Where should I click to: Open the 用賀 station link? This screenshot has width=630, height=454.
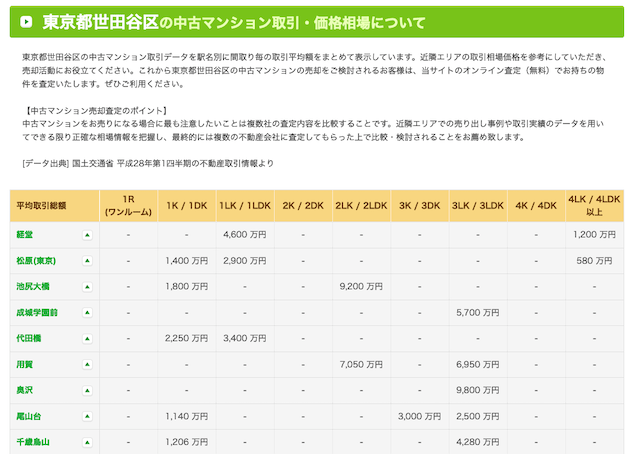coord(25,364)
